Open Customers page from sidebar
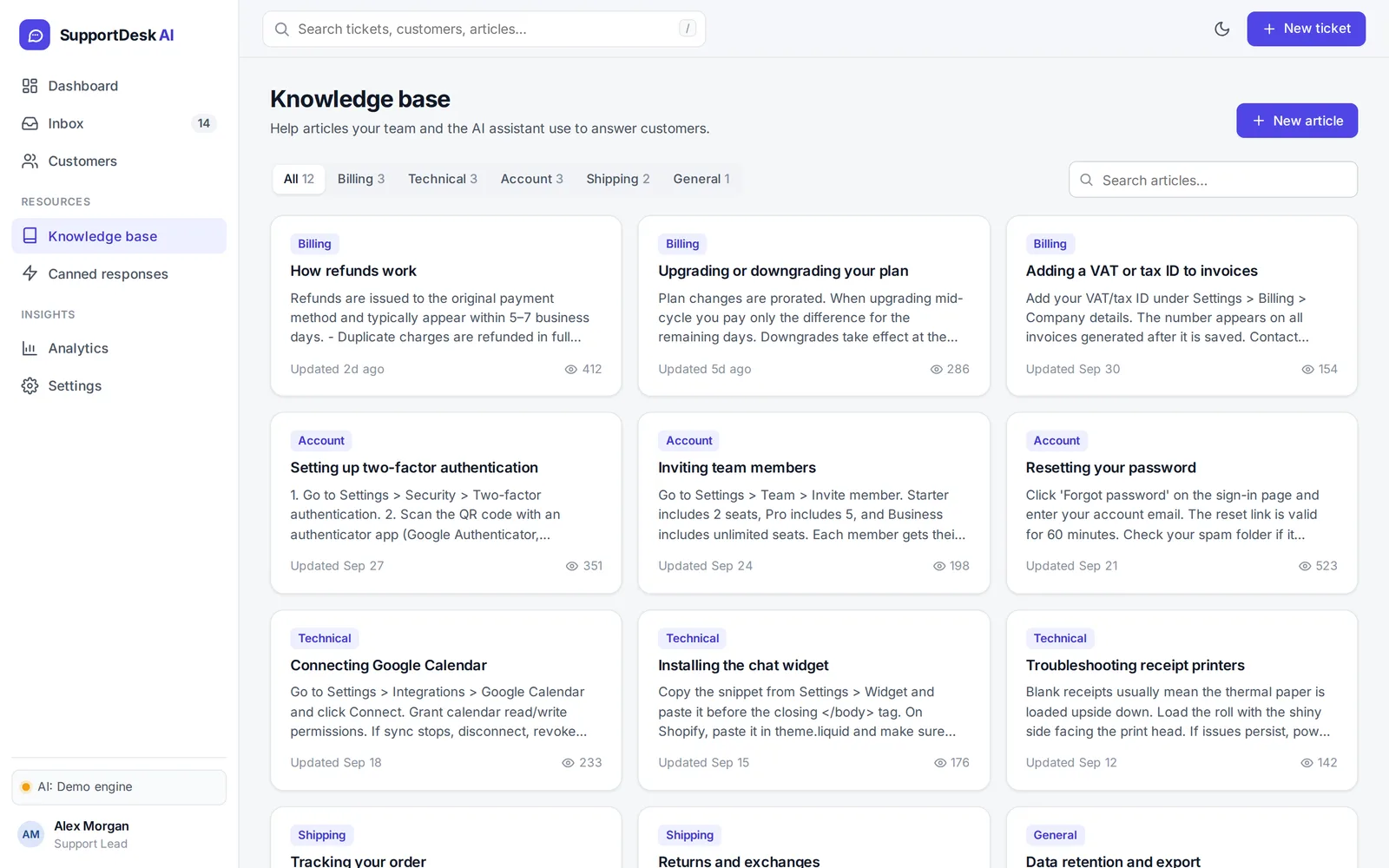 coord(119,161)
